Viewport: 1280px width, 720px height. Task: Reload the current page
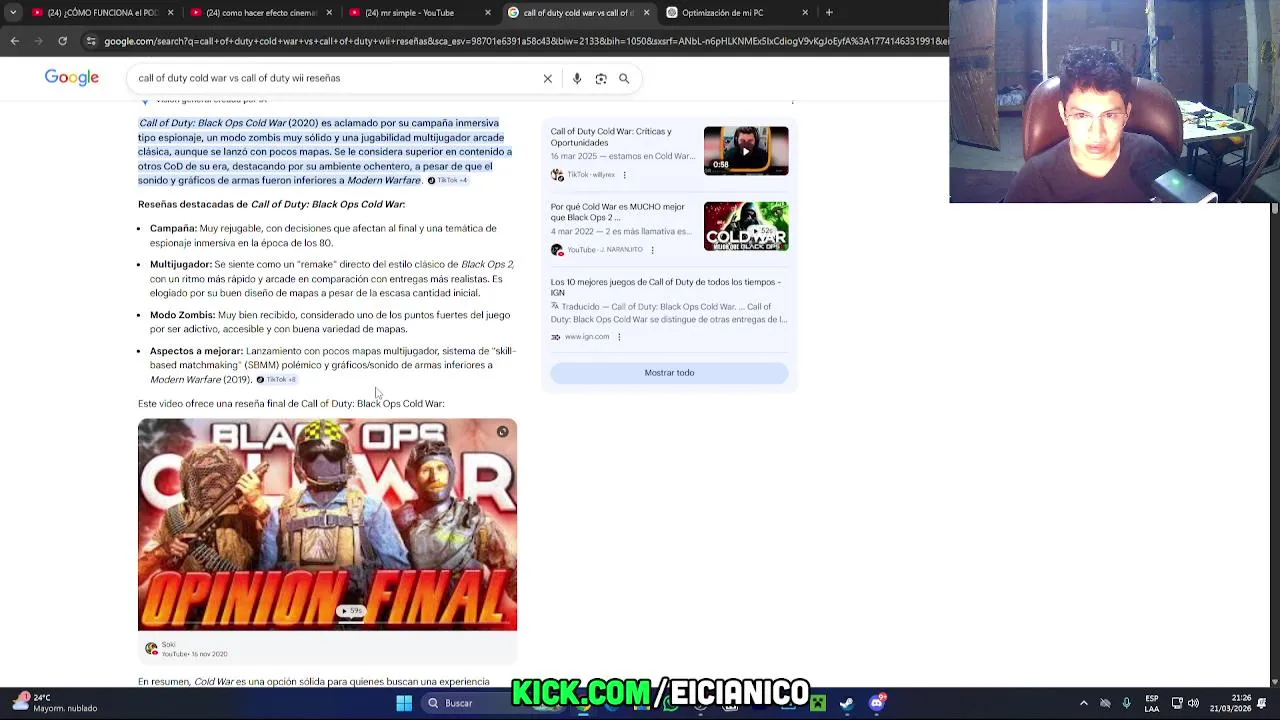[62, 41]
